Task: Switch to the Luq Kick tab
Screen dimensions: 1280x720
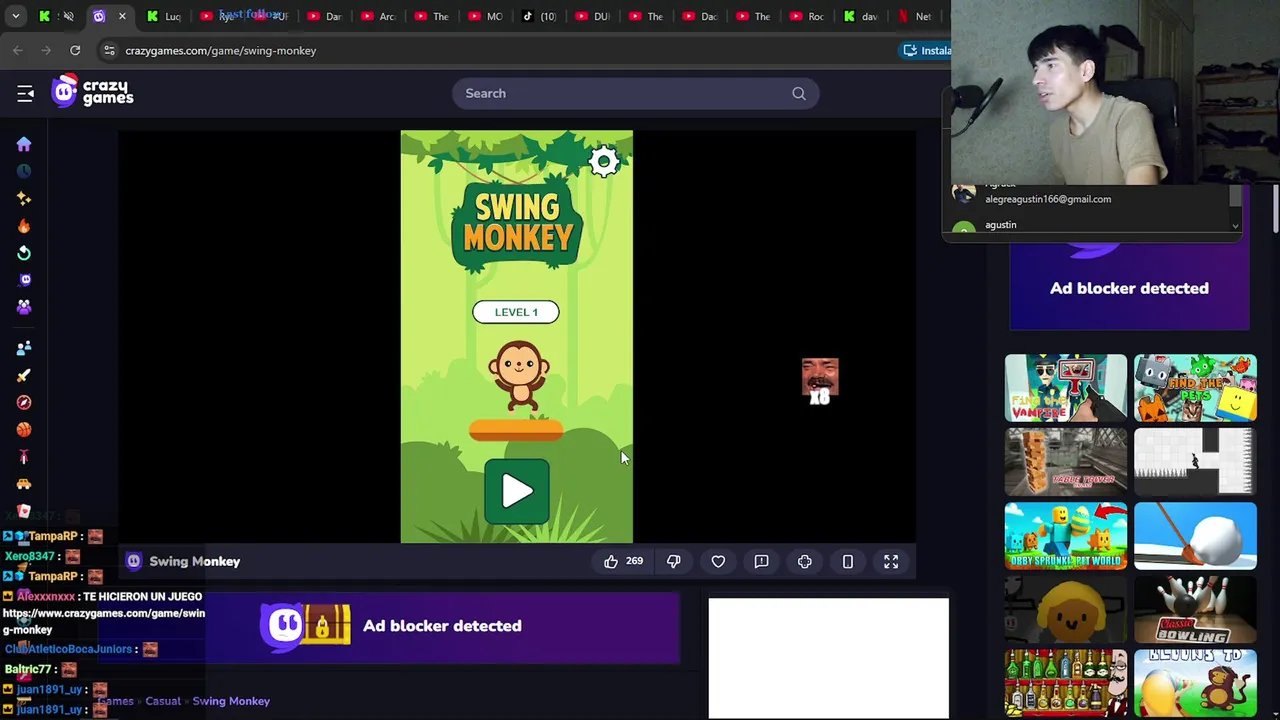Action: [x=164, y=16]
